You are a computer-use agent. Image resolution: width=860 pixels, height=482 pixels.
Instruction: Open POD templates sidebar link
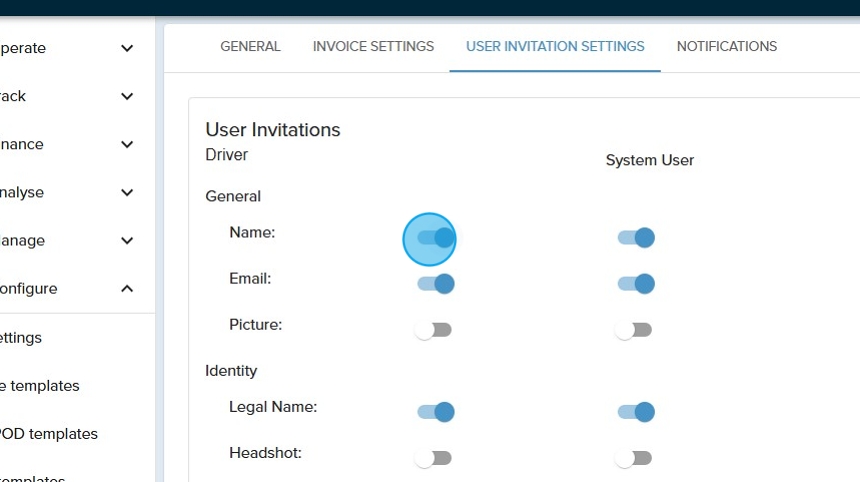(x=49, y=434)
